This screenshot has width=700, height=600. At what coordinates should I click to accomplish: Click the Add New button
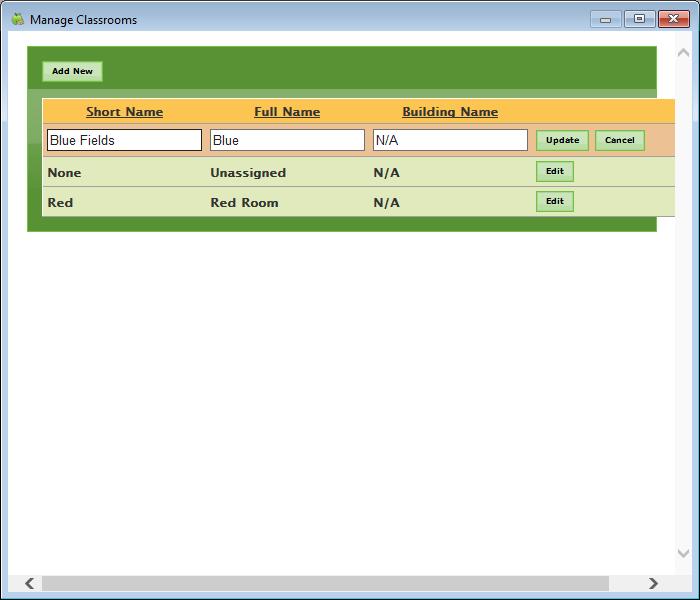coord(72,71)
